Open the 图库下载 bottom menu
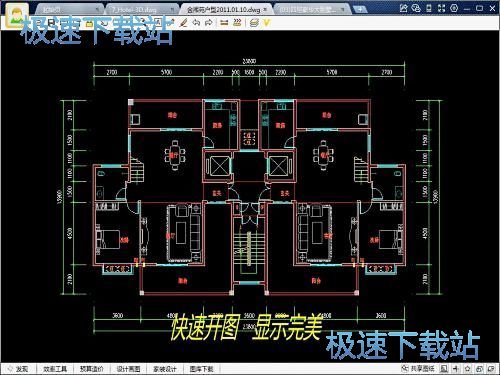 pyautogui.click(x=201, y=369)
